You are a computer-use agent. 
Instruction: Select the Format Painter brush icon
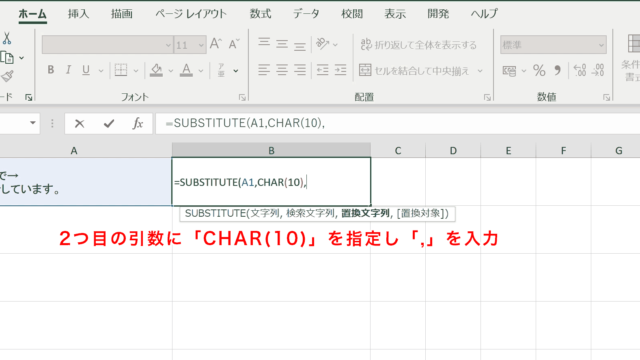(x=7, y=76)
